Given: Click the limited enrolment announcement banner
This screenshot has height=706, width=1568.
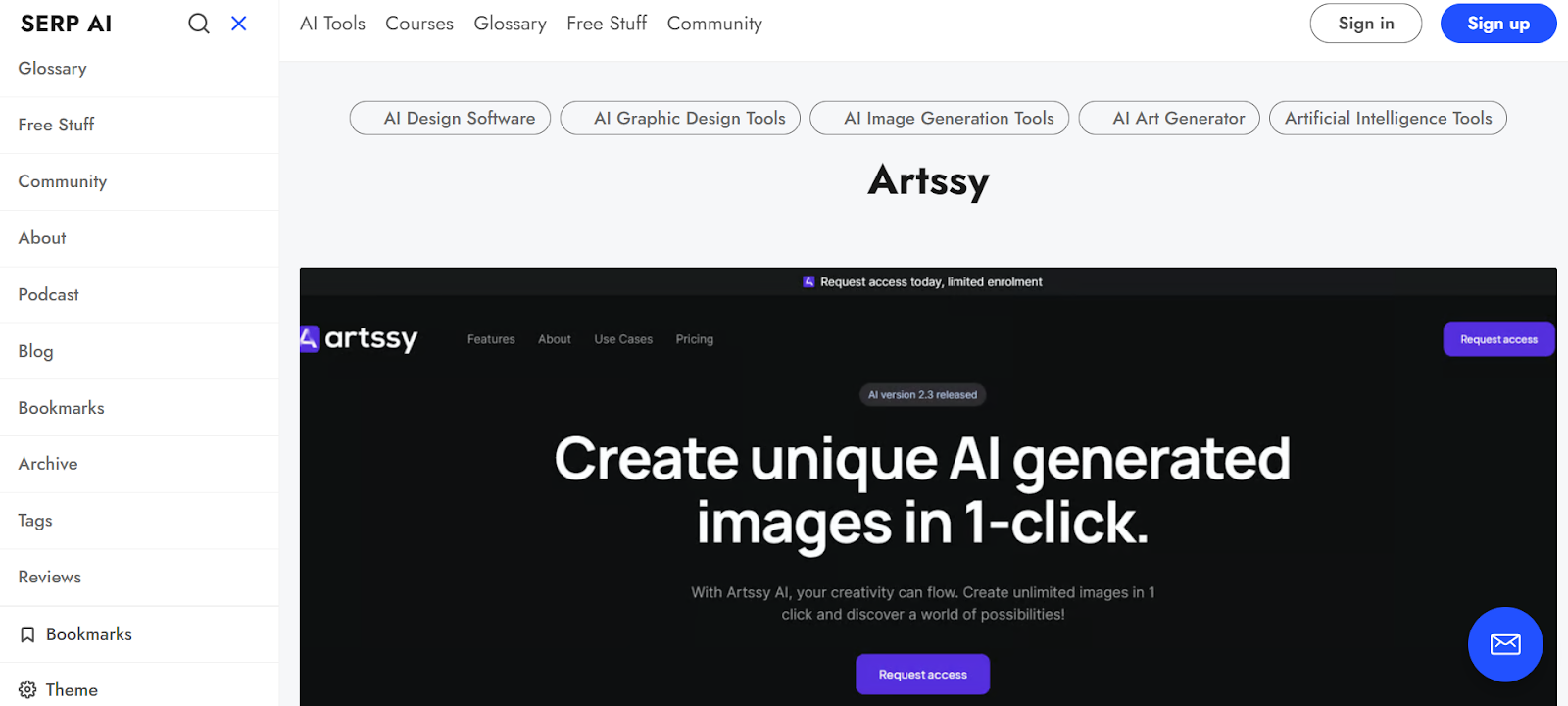Looking at the screenshot, I should click(928, 282).
